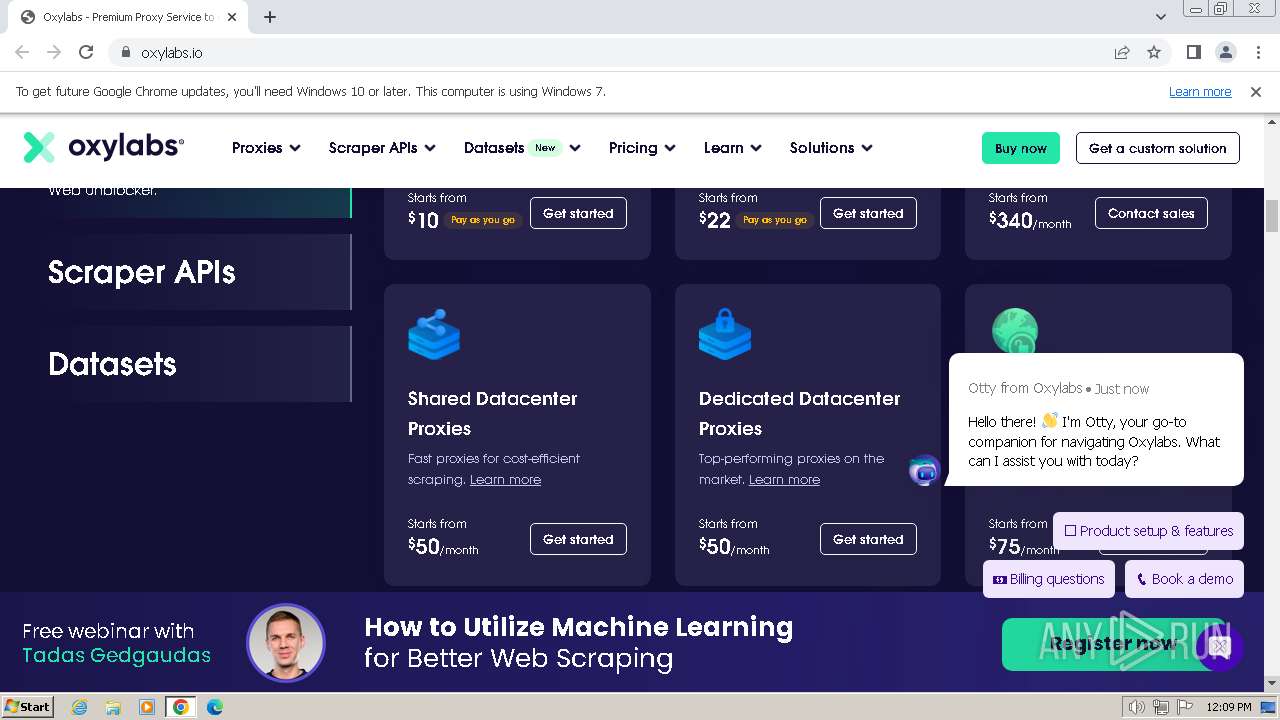View site information lock icon
The width and height of the screenshot is (1280, 720).
coord(126,52)
